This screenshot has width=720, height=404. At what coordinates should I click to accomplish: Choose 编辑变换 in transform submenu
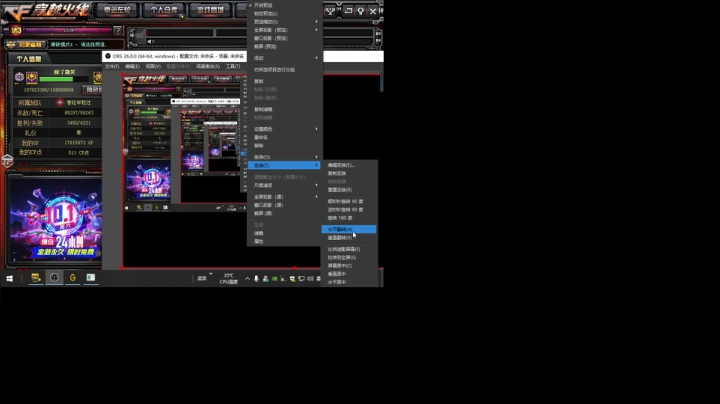[349, 165]
